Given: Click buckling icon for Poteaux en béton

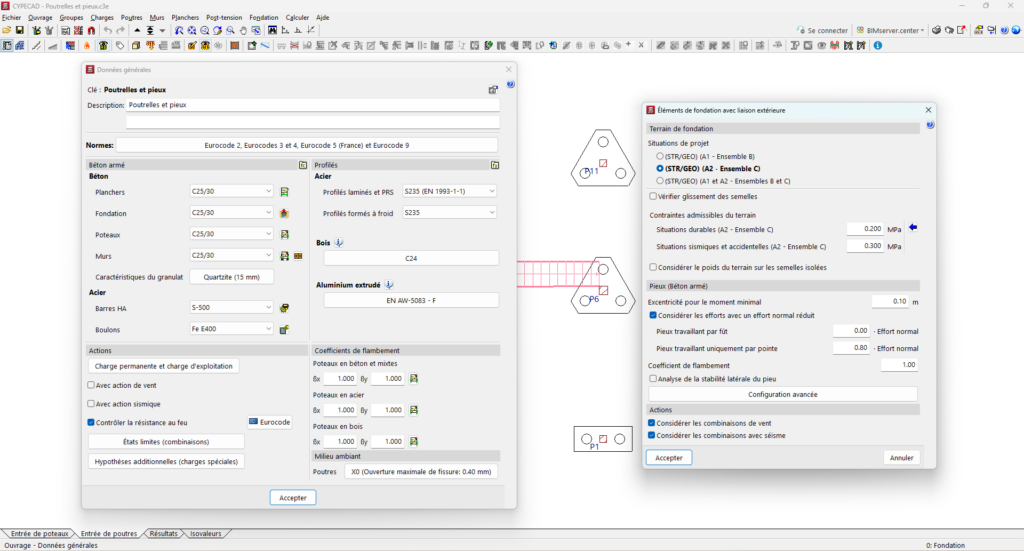Looking at the screenshot, I should pos(414,379).
